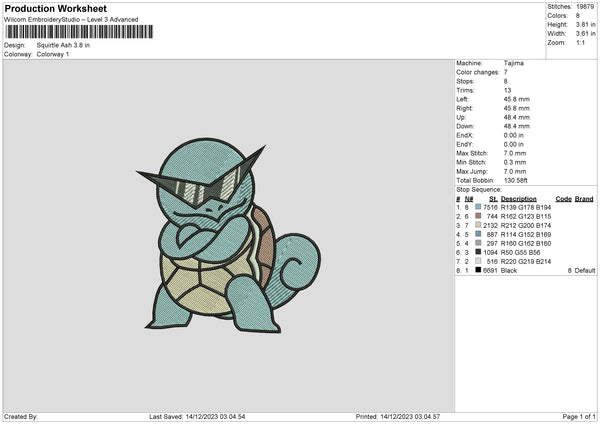
Task: Select the grey 297 thread swatch
Action: pyautogui.click(x=478, y=243)
